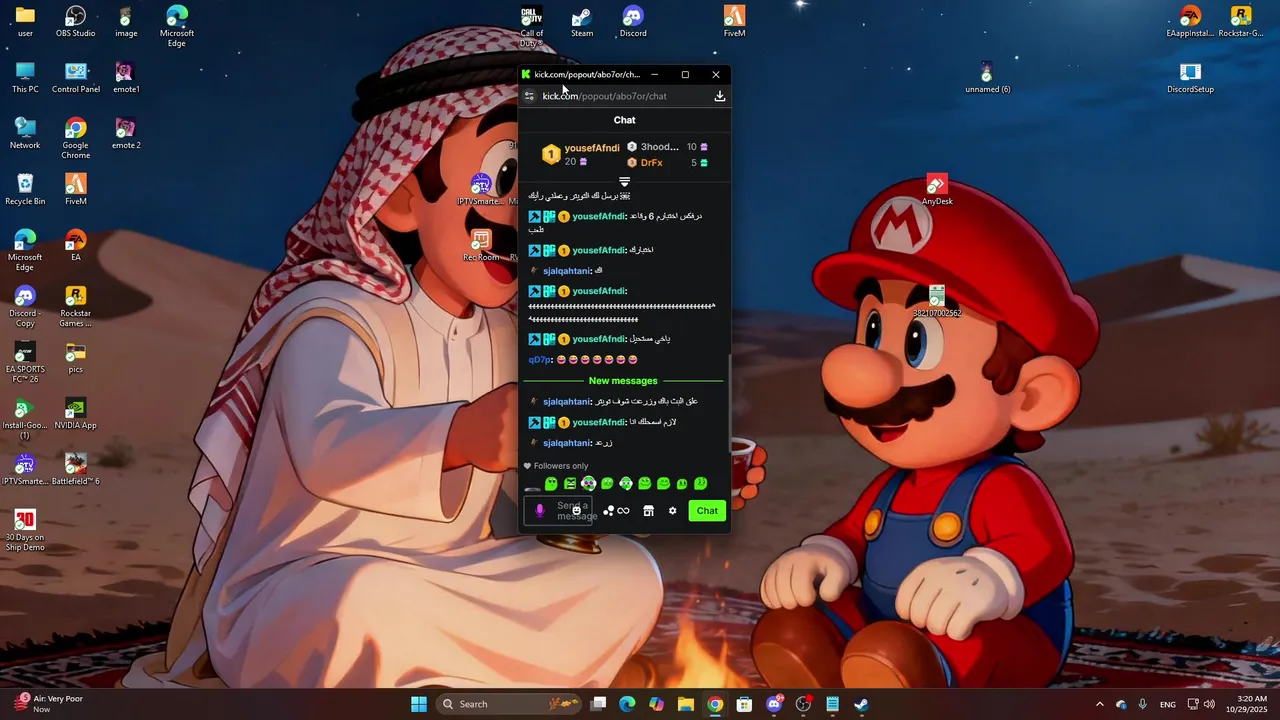Select the unnamed (6) file

click(987, 78)
